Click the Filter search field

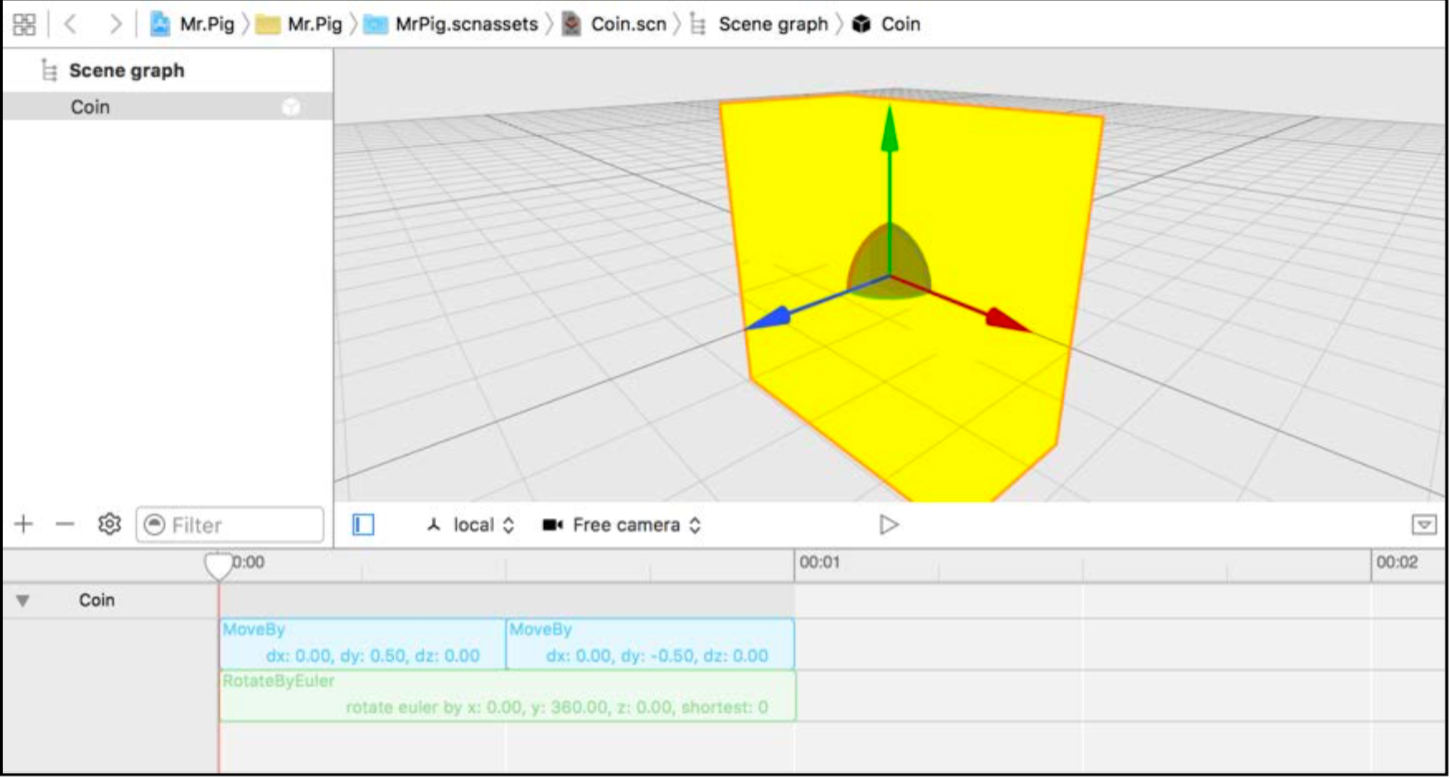tap(230, 525)
